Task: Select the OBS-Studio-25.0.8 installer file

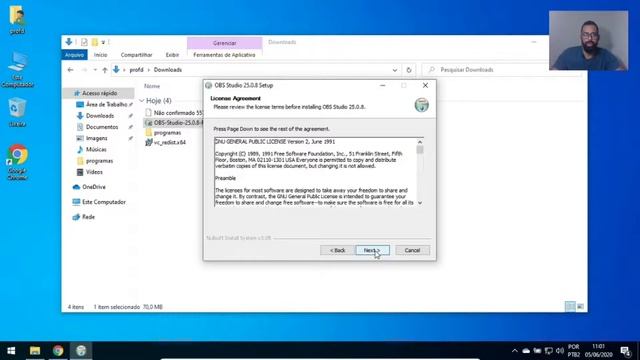Action: point(174,122)
